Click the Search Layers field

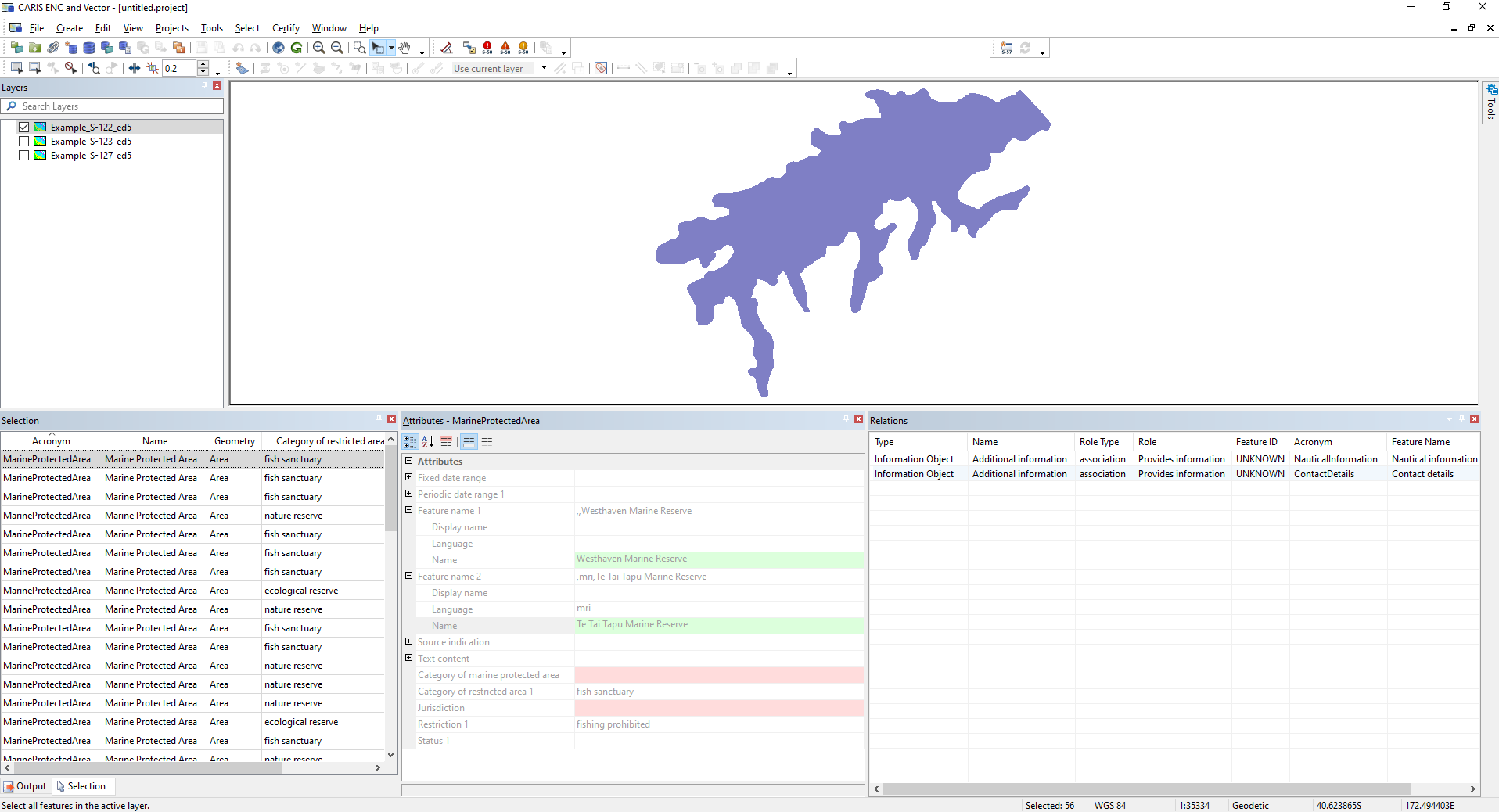tap(113, 106)
